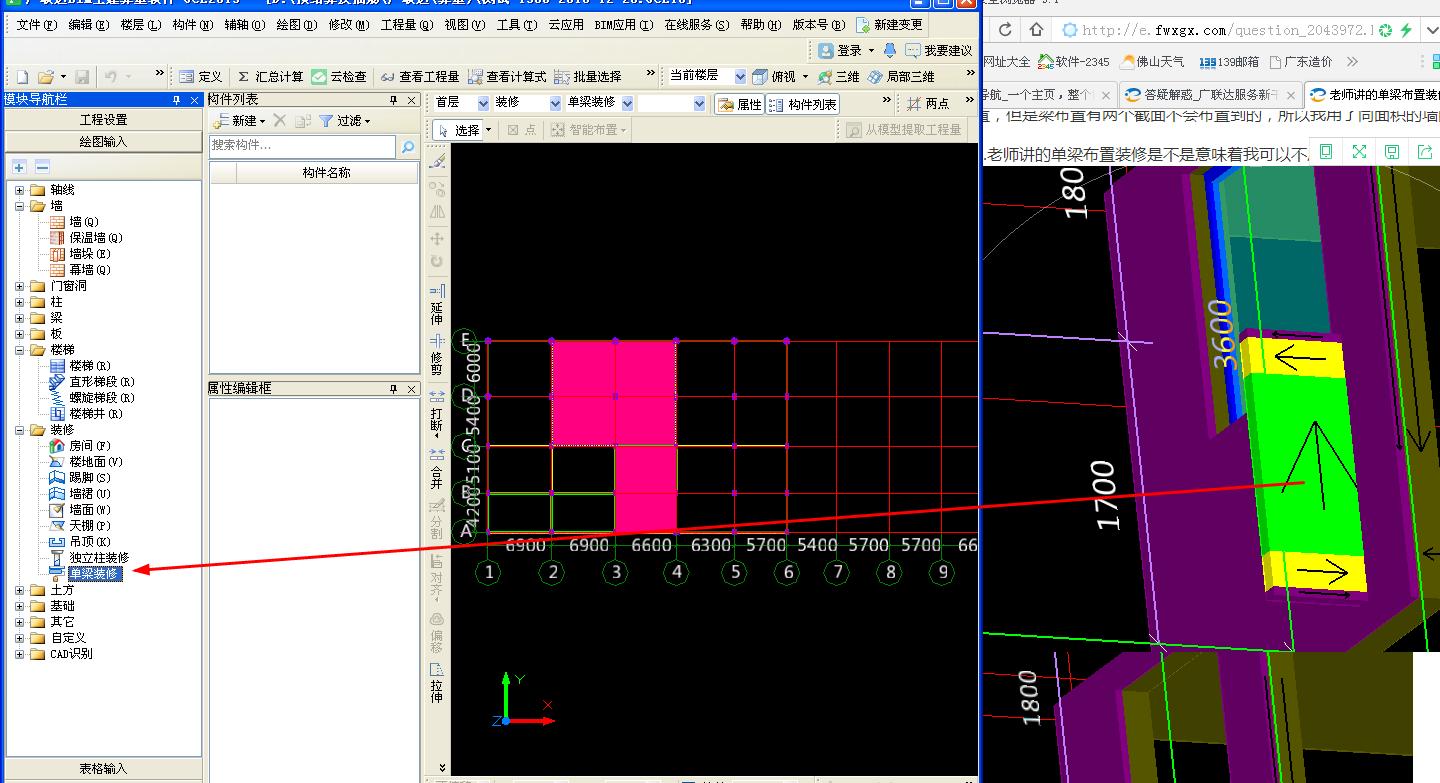Switch to 三维 3D view
Image resolution: width=1440 pixels, height=783 pixels.
(839, 76)
